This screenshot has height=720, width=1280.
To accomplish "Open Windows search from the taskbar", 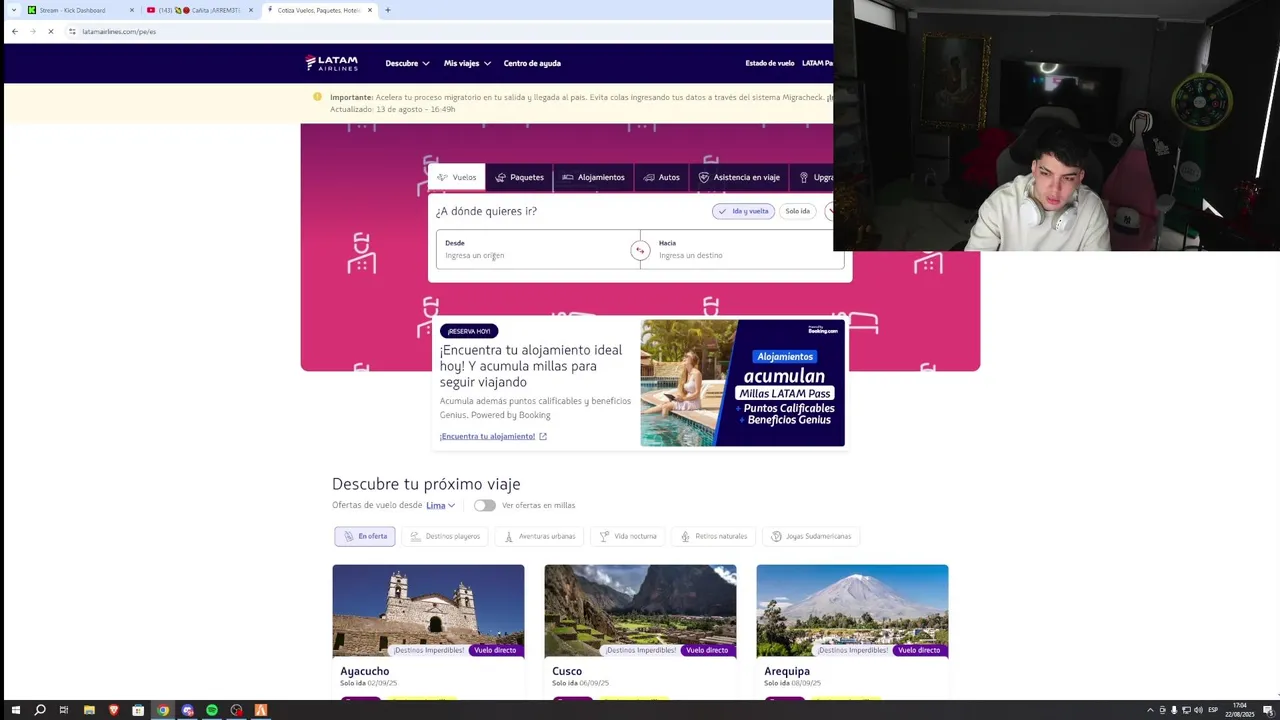I will (40, 710).
